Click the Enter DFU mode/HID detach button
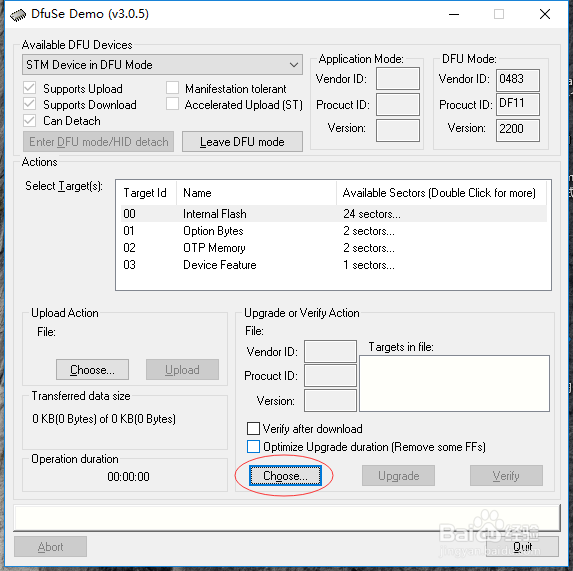The image size is (573, 571). (98, 141)
